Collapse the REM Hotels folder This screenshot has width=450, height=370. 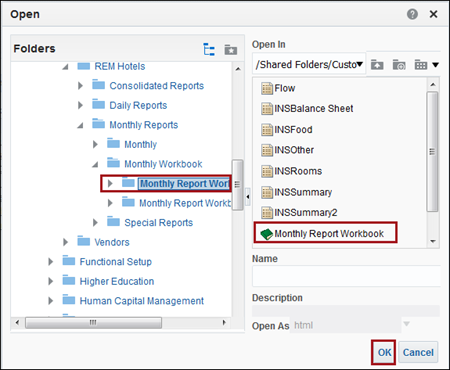pyautogui.click(x=65, y=67)
